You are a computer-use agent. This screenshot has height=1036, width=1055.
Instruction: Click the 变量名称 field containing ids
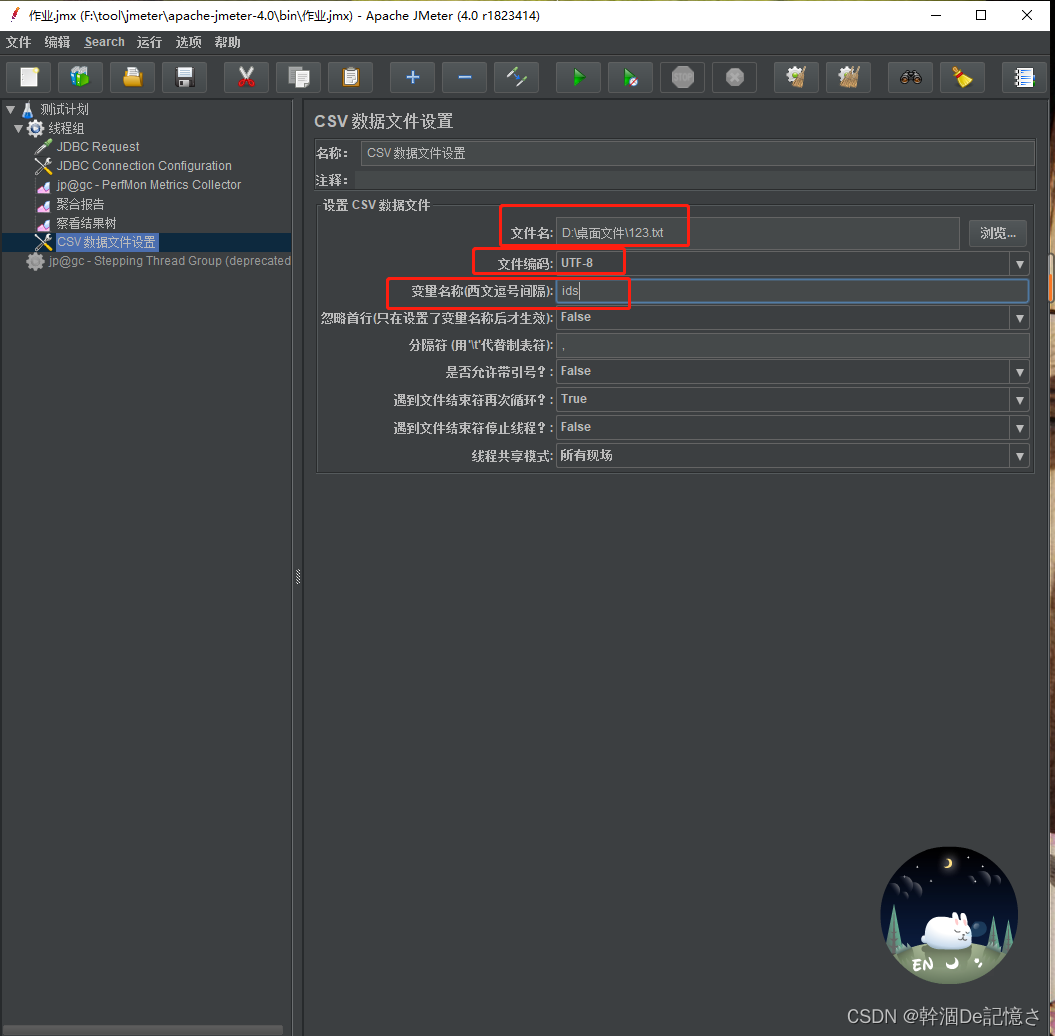click(792, 291)
